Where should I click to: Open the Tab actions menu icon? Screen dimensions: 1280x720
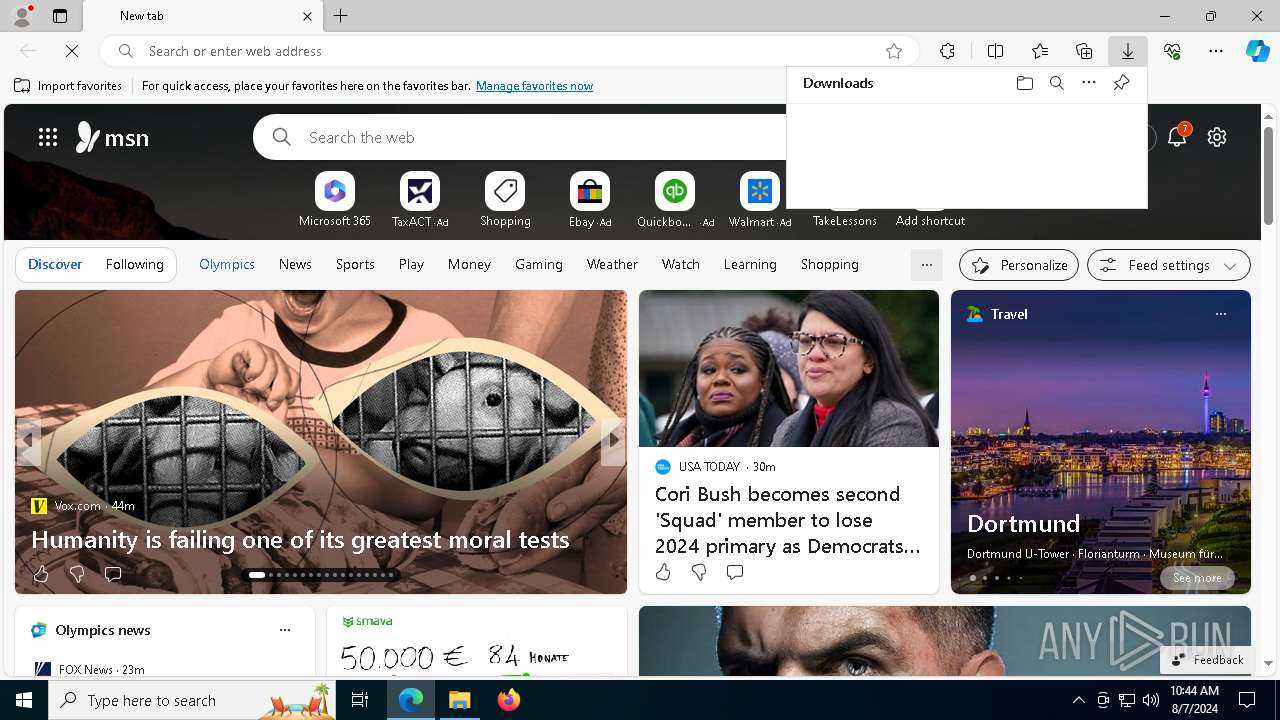(60, 16)
